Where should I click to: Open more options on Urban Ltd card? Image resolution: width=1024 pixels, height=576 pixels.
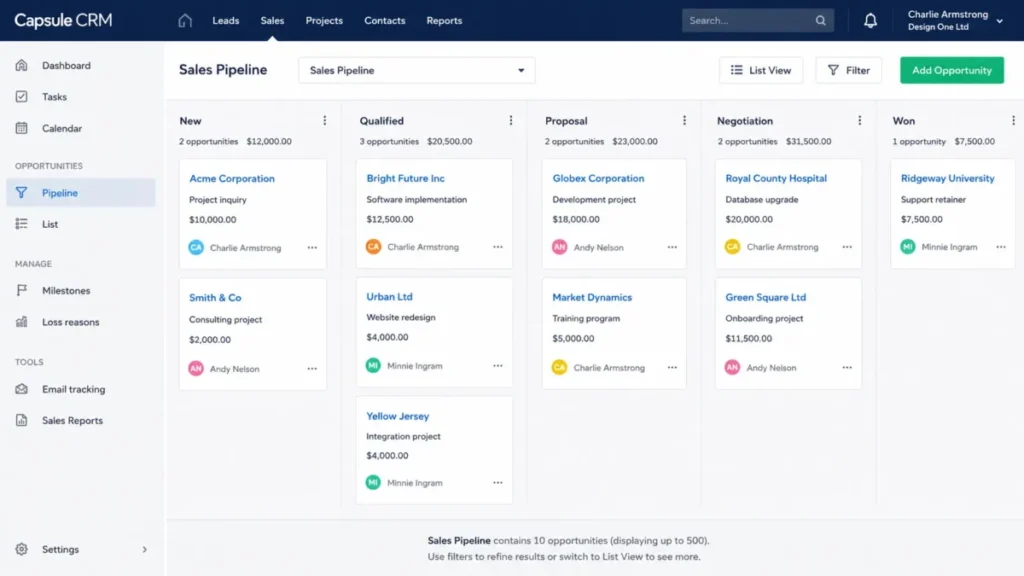coord(498,366)
